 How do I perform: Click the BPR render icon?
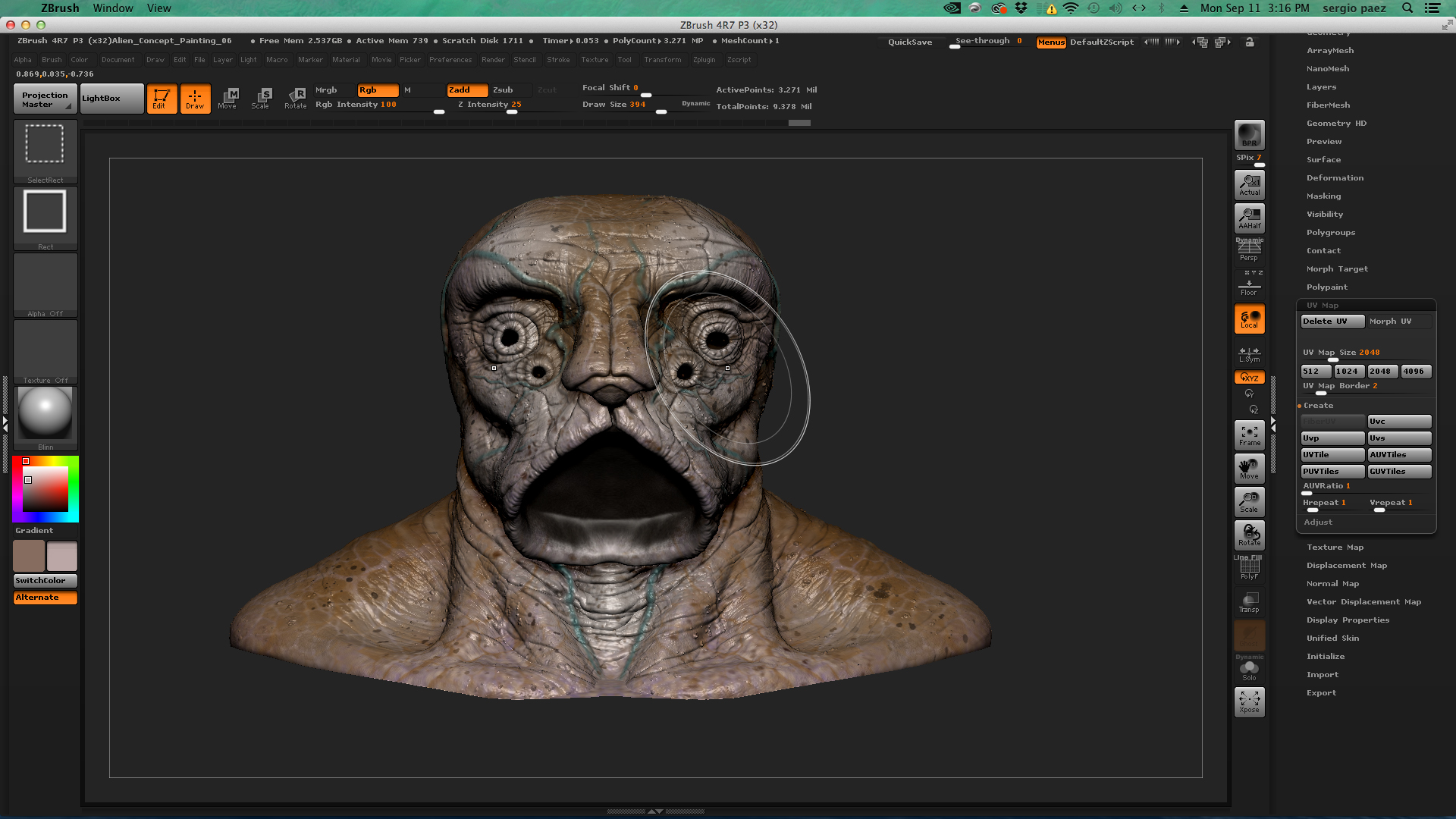pyautogui.click(x=1249, y=135)
